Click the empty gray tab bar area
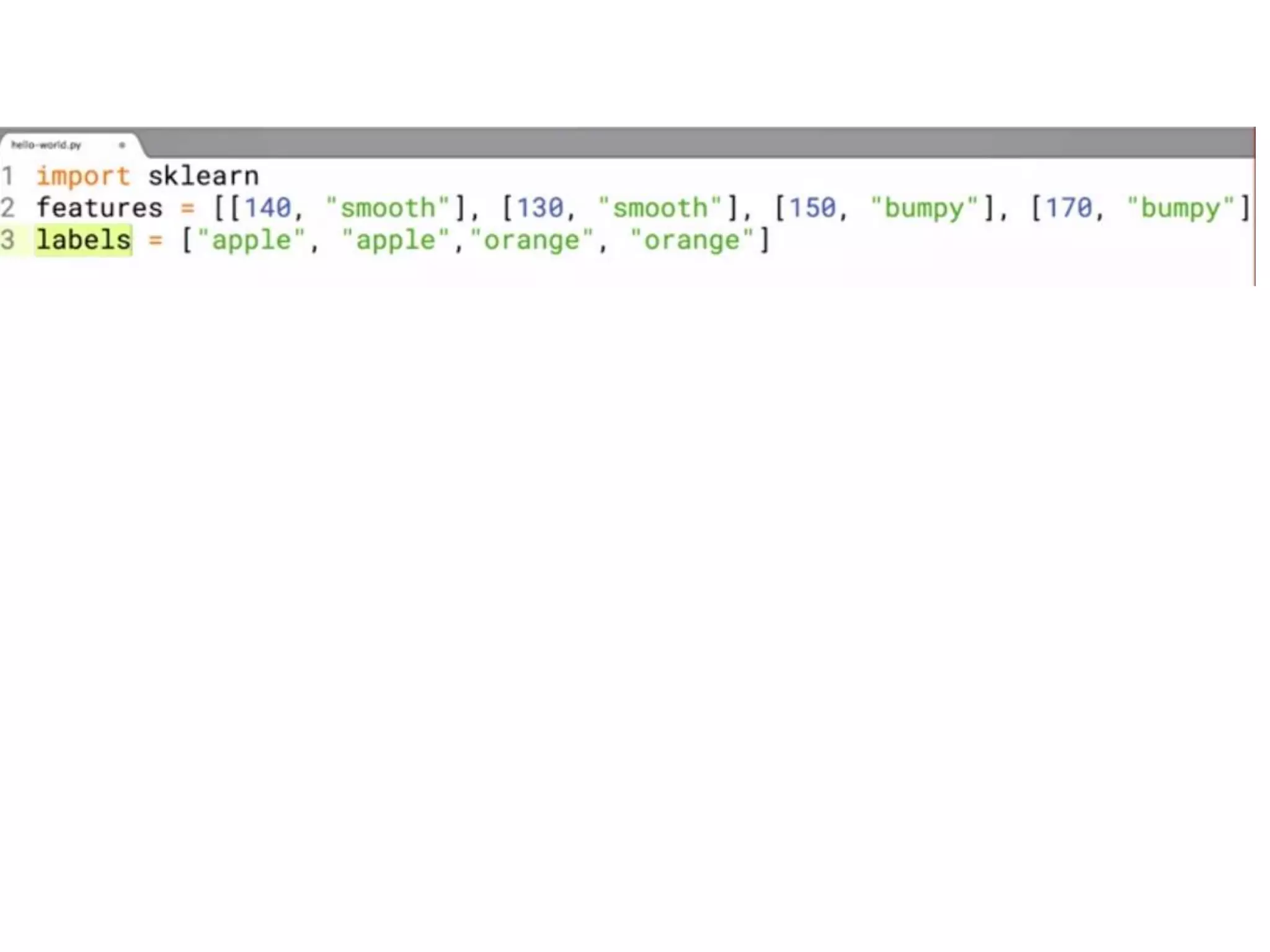 682,143
